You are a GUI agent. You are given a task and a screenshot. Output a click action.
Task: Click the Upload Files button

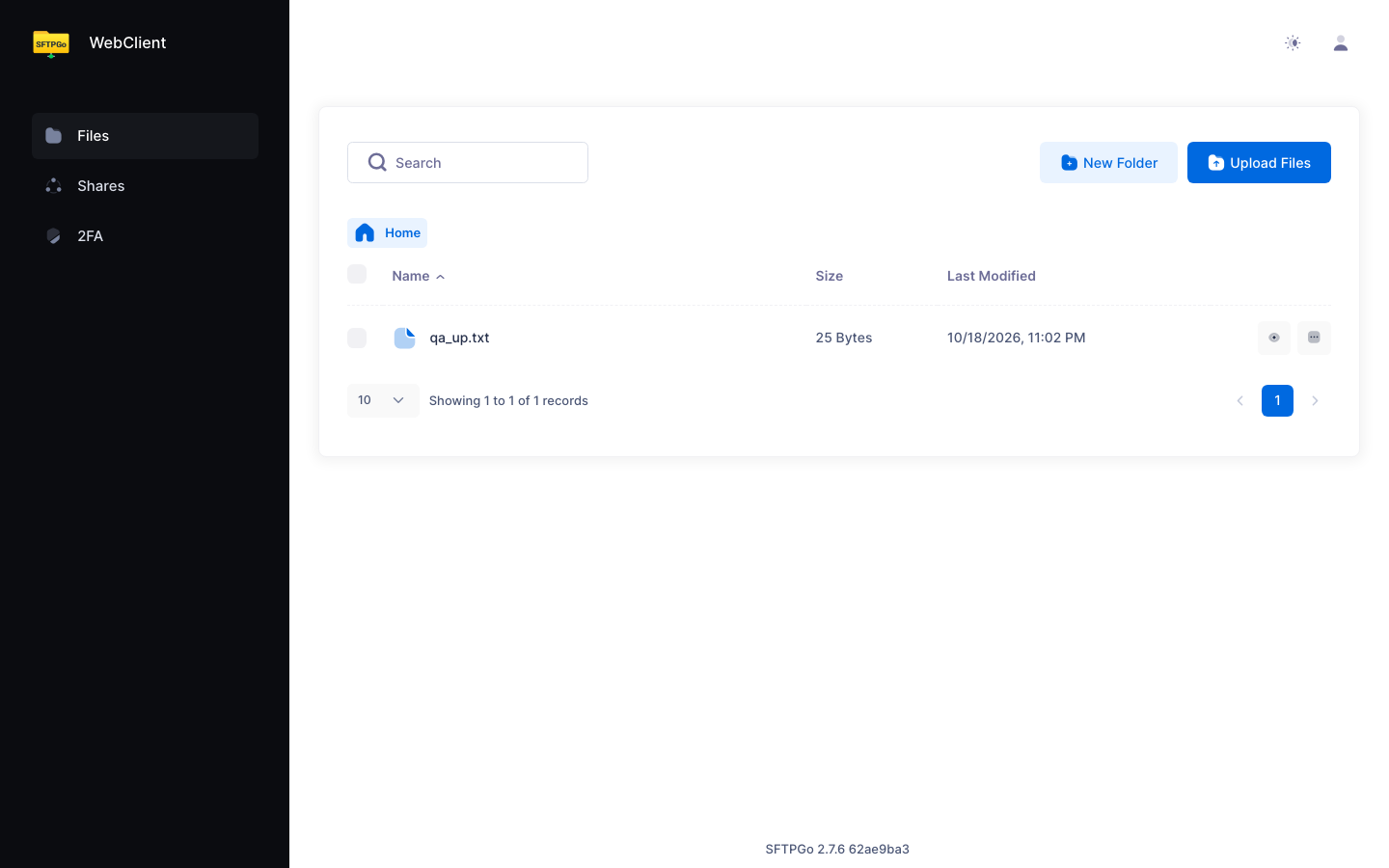click(1259, 162)
